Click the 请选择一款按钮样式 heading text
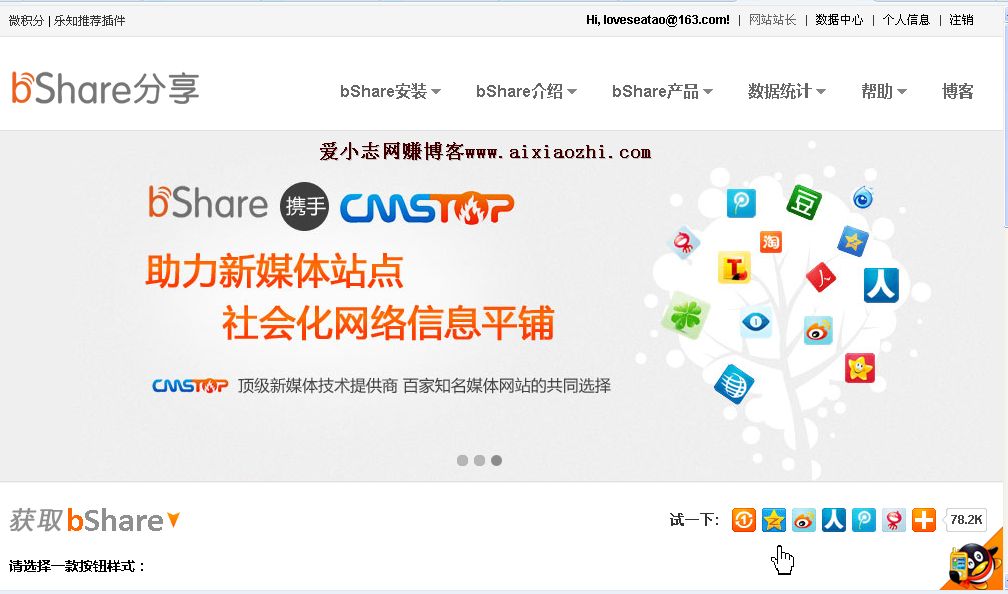Screen dimensions: 1008x594 coord(78,566)
